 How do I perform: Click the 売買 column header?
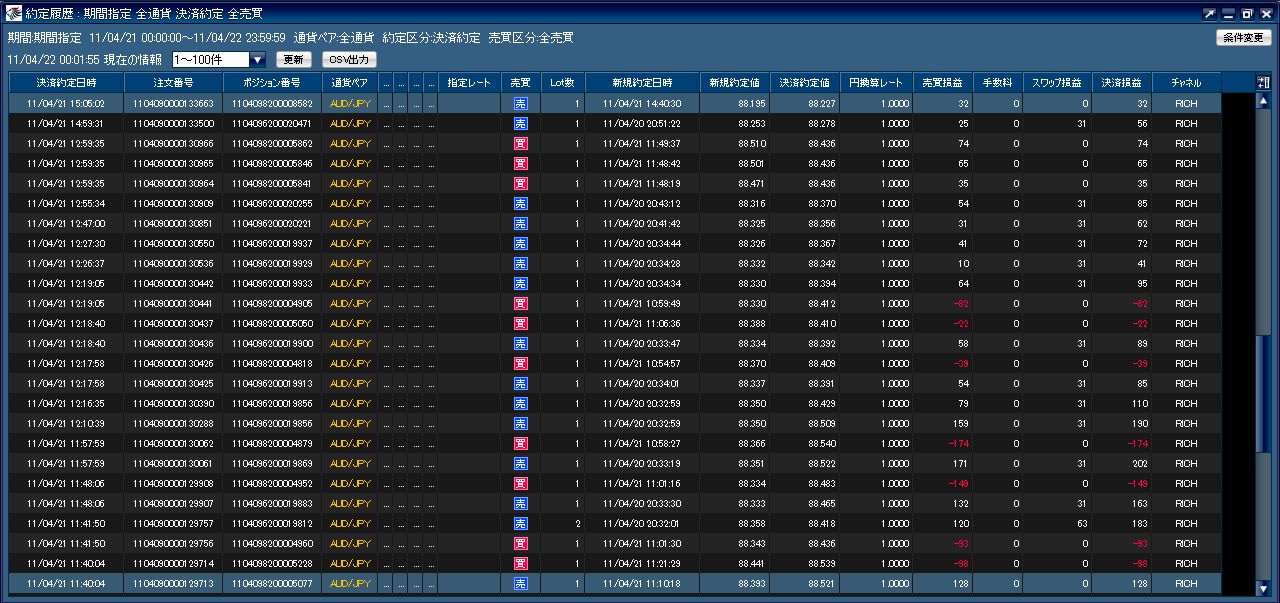click(520, 83)
